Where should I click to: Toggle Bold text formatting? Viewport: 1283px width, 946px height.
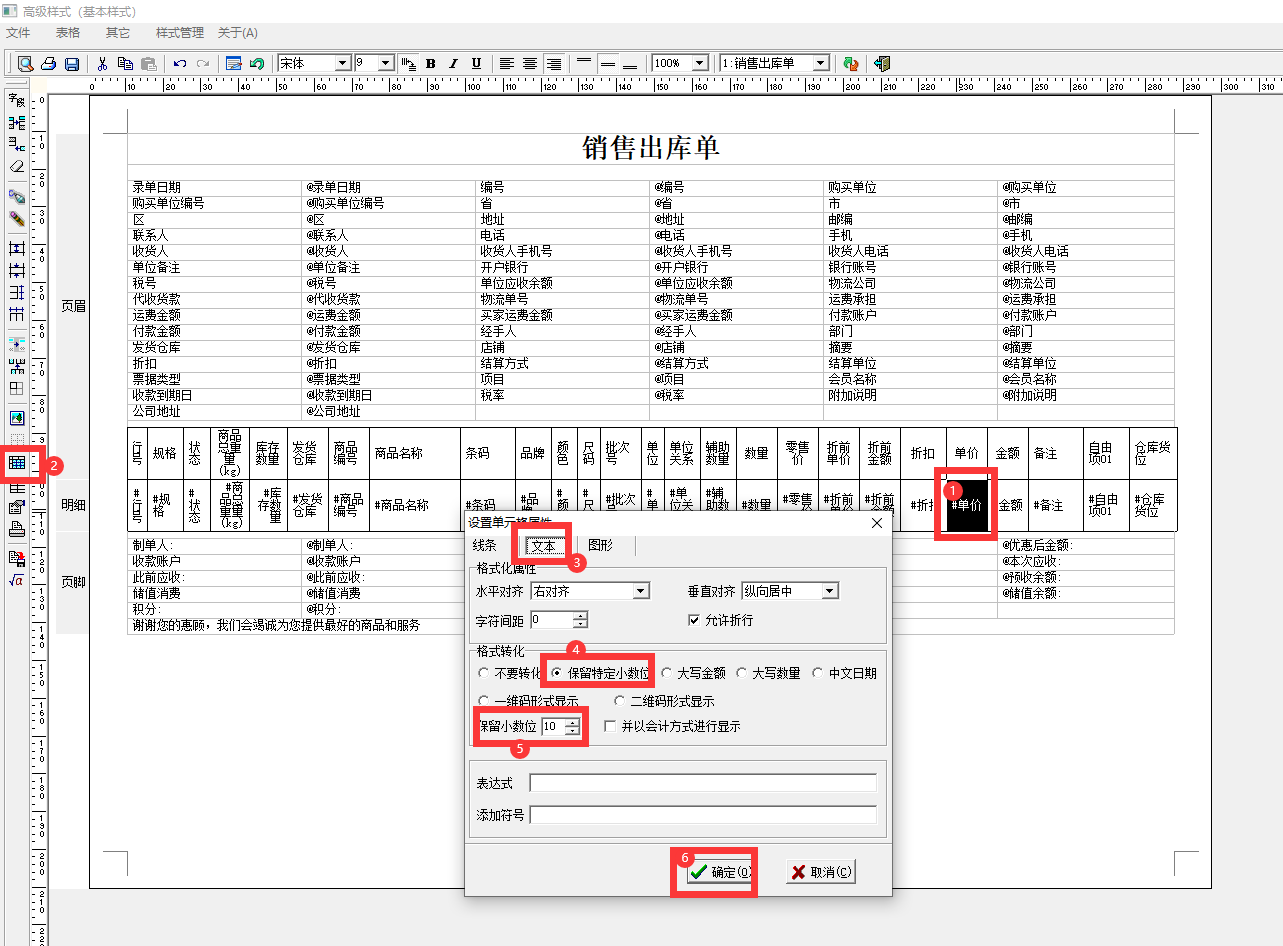(x=431, y=63)
